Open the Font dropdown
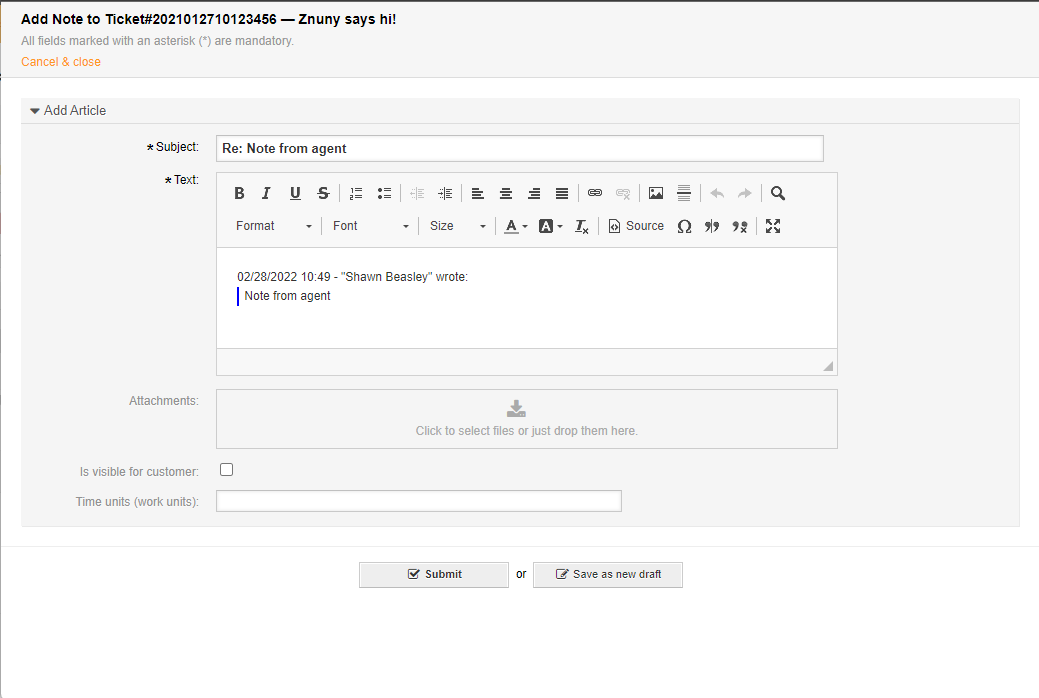 [x=370, y=227]
